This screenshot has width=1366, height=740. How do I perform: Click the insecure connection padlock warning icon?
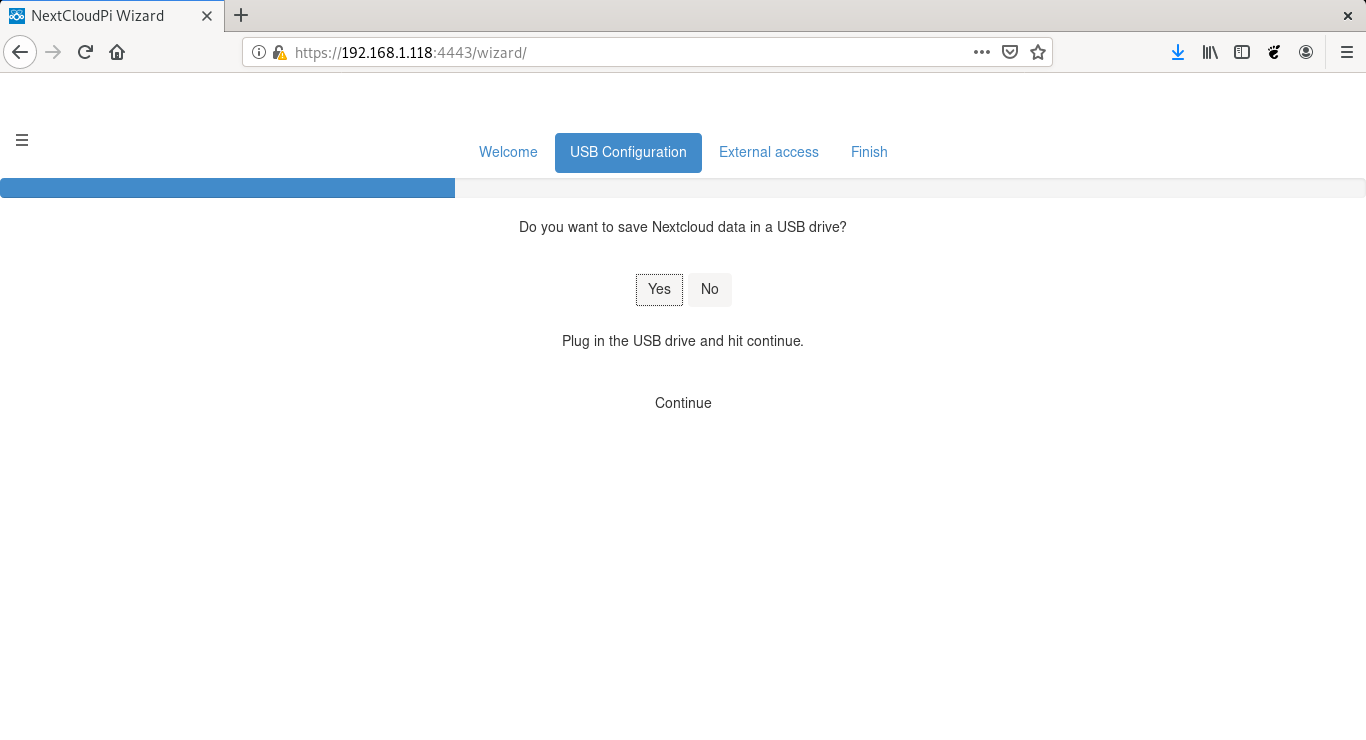tap(279, 52)
